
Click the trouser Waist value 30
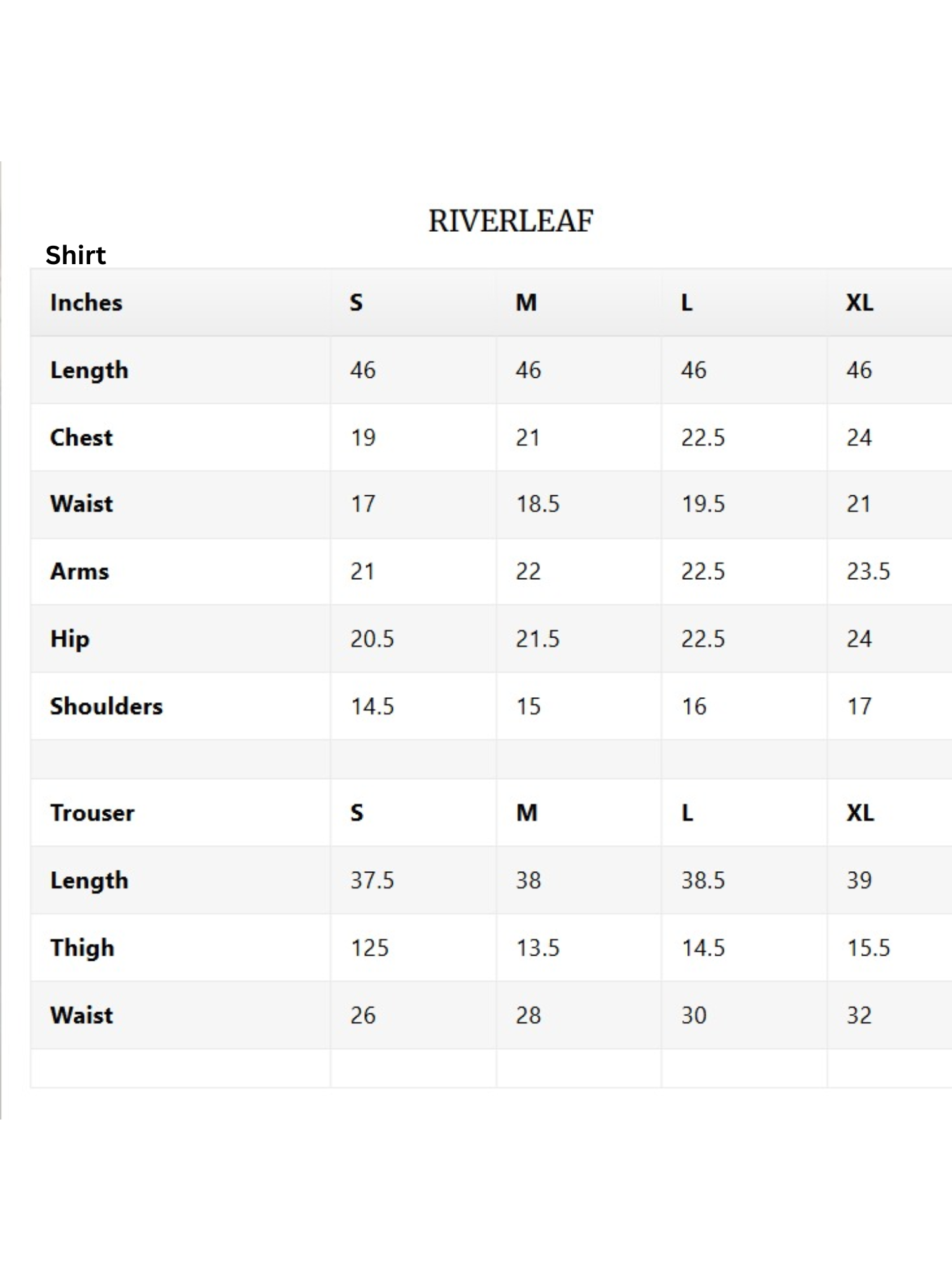pyautogui.click(x=694, y=1015)
